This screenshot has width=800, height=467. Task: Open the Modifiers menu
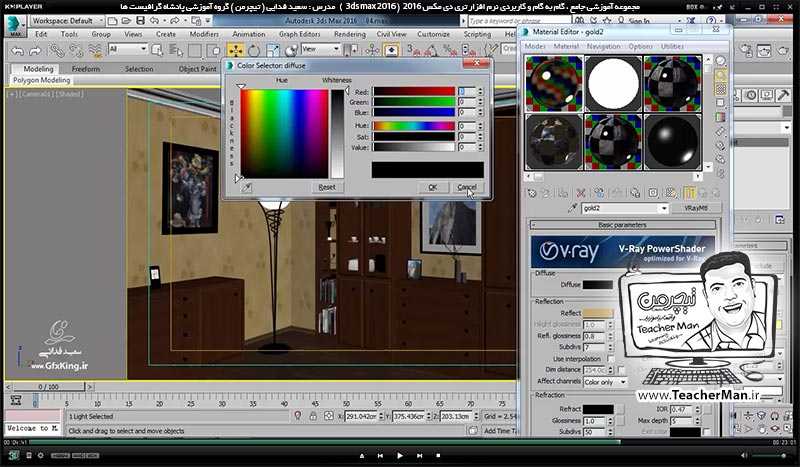point(204,34)
